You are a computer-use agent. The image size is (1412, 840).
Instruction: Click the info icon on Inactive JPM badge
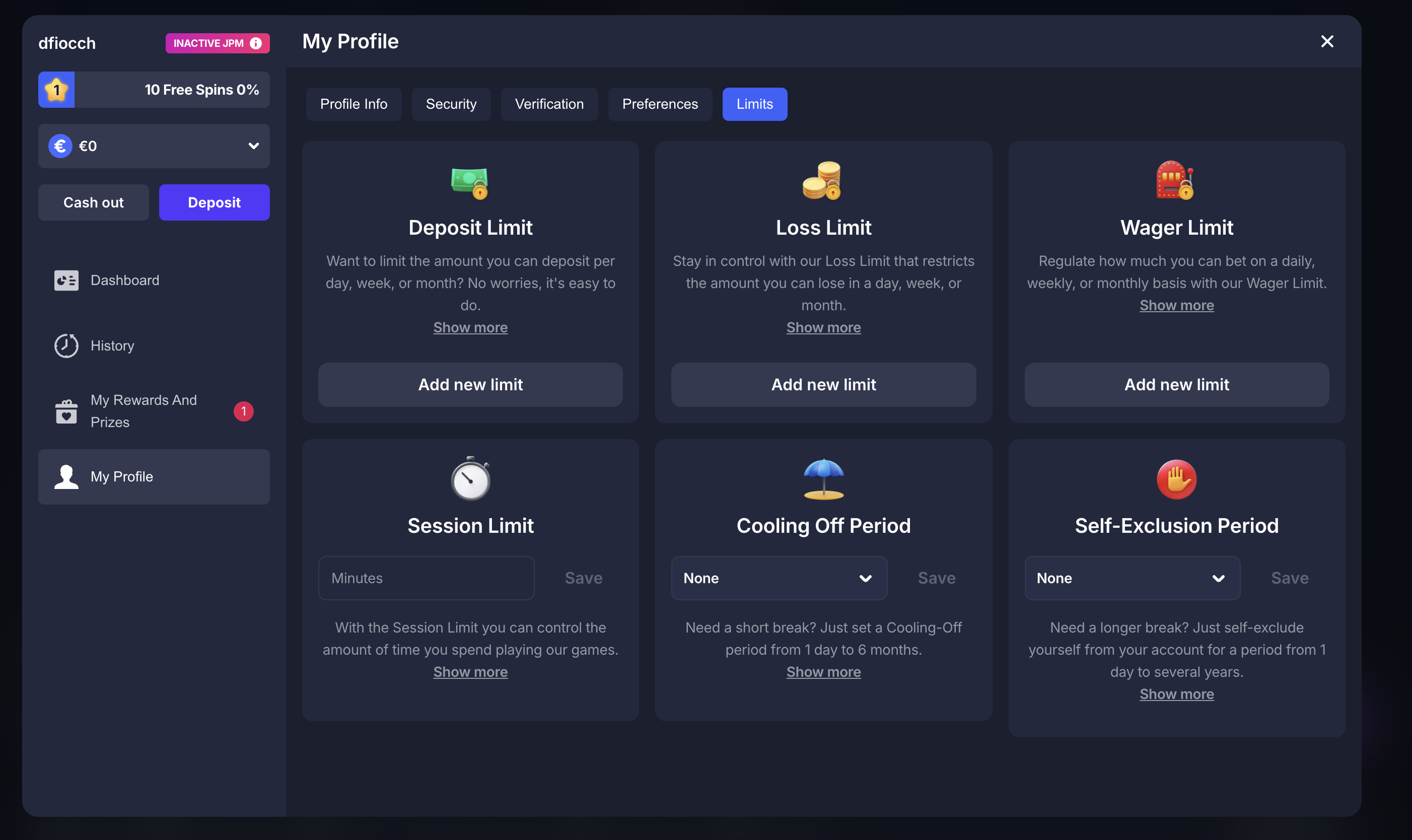(x=256, y=44)
